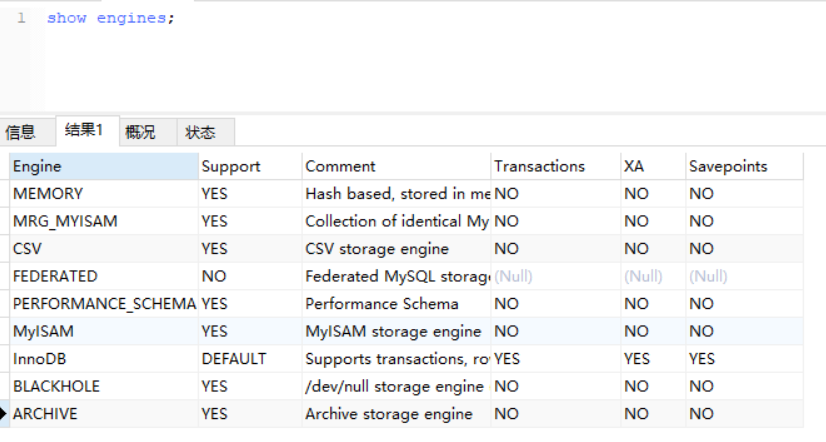Select the MyISAM engine cell
826x442 pixels.
coord(103,331)
